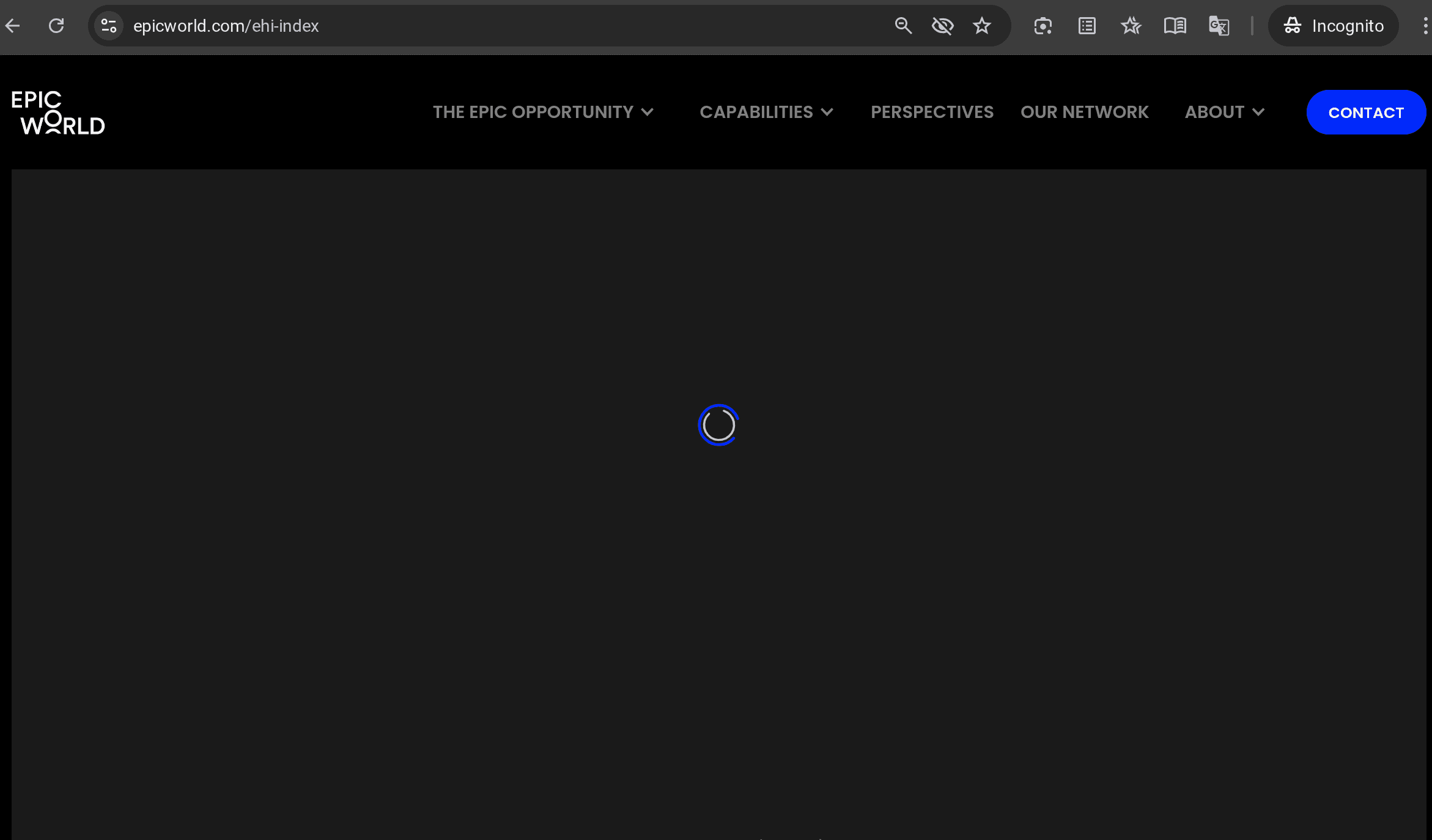Expand the About dropdown menu

(x=1224, y=112)
